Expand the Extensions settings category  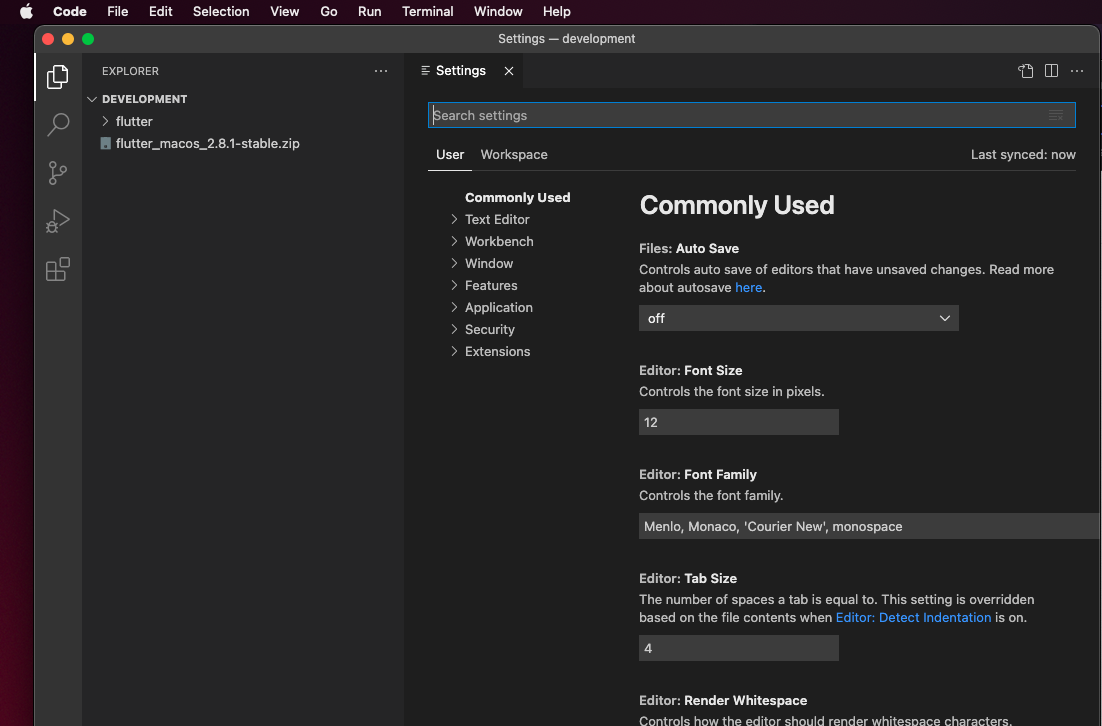pyautogui.click(x=455, y=351)
